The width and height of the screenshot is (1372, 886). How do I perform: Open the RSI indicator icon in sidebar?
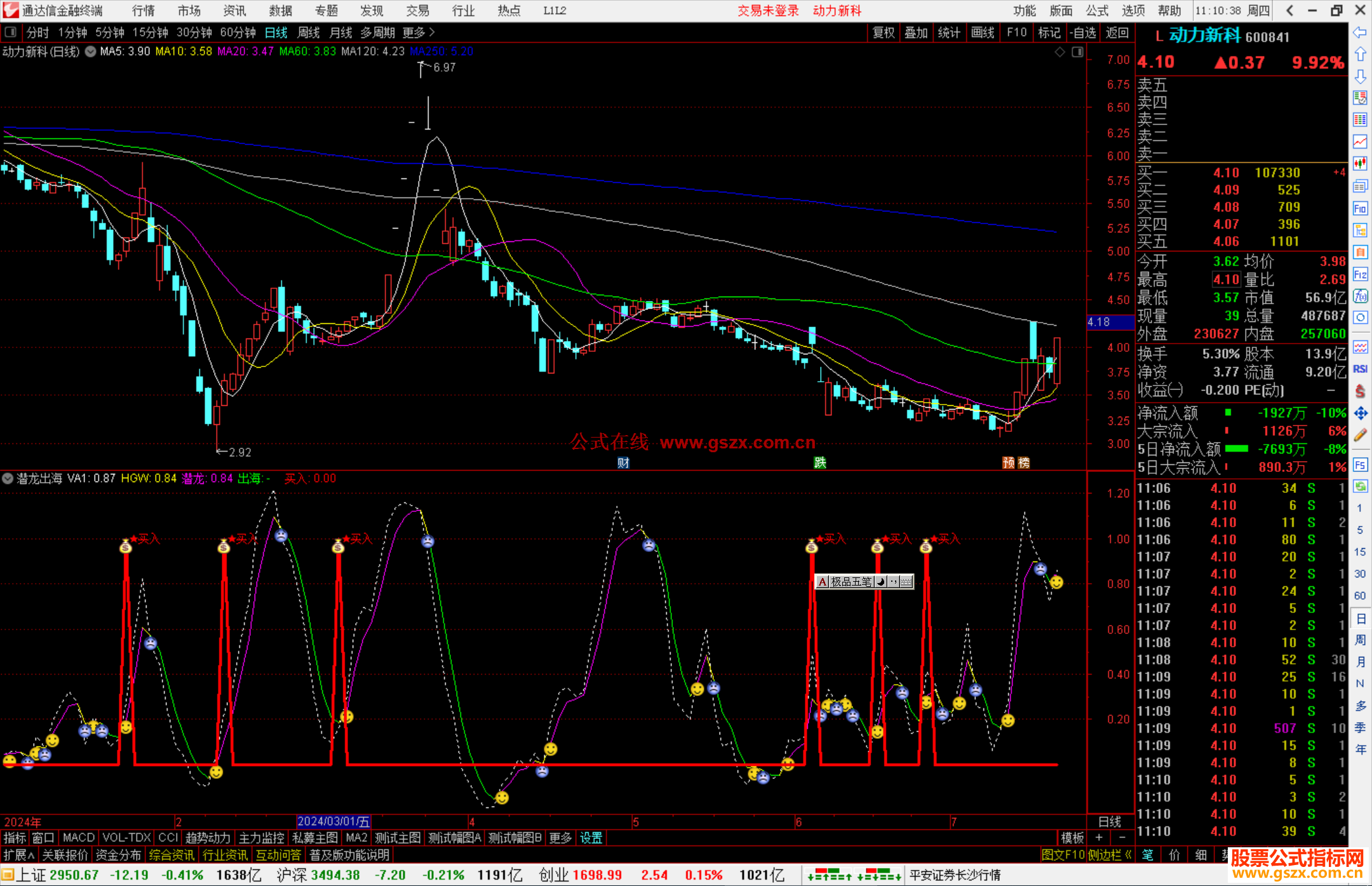point(1360,369)
